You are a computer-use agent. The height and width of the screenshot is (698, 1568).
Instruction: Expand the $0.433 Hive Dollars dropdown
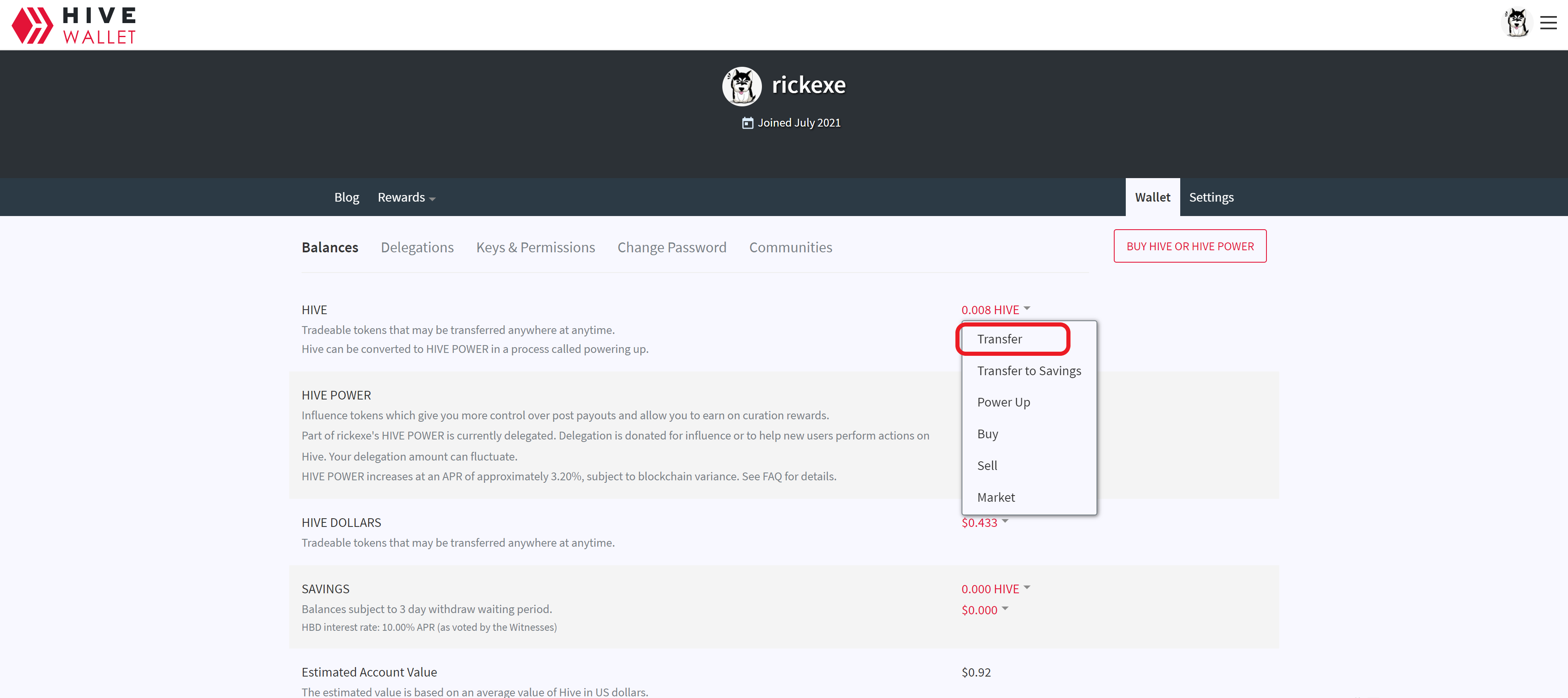coord(985,523)
